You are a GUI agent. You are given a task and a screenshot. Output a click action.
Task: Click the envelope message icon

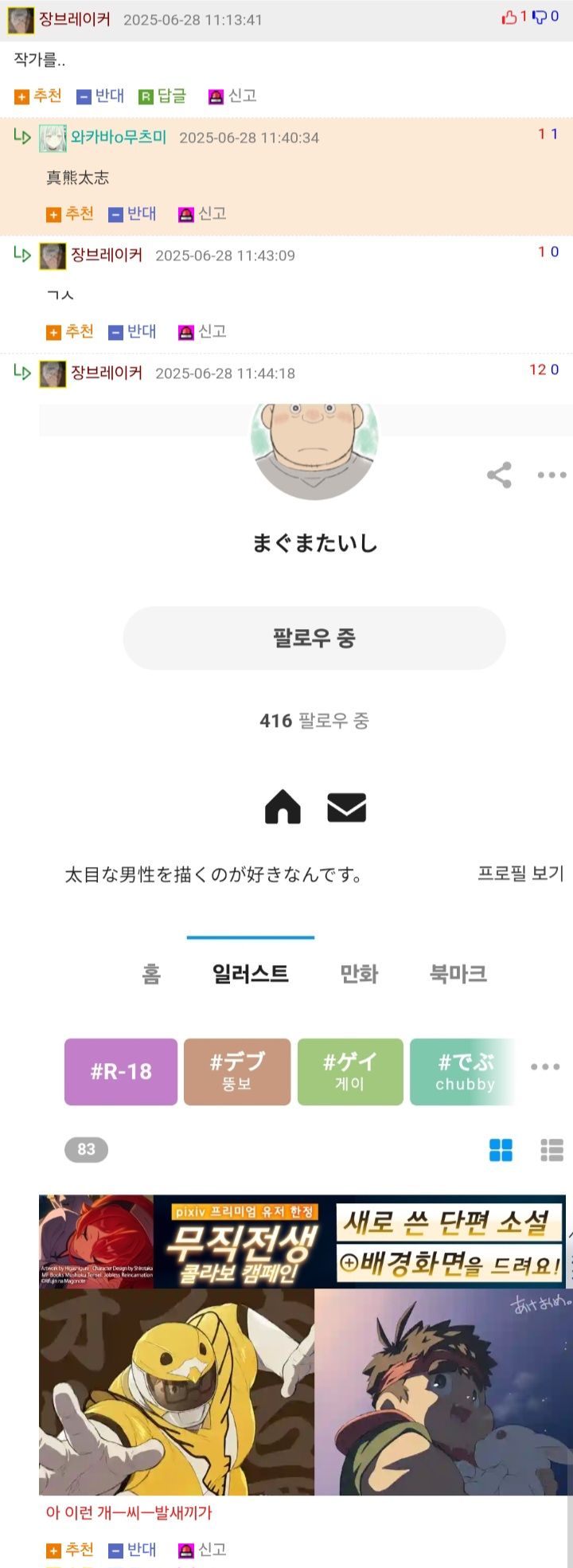click(346, 807)
